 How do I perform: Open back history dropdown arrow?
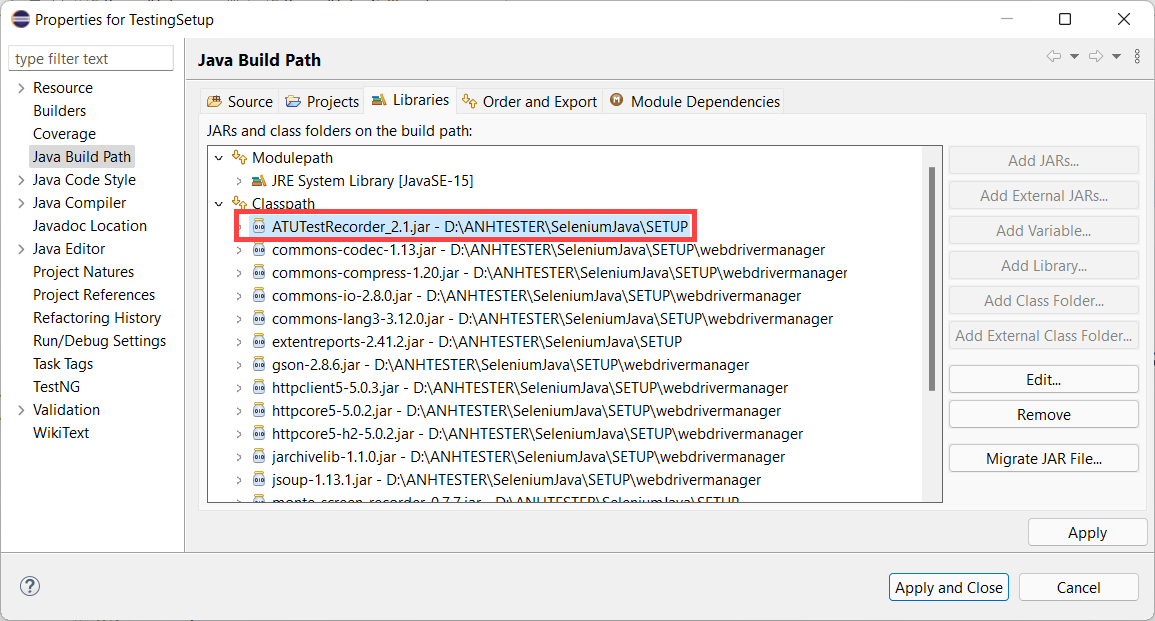click(1075, 56)
